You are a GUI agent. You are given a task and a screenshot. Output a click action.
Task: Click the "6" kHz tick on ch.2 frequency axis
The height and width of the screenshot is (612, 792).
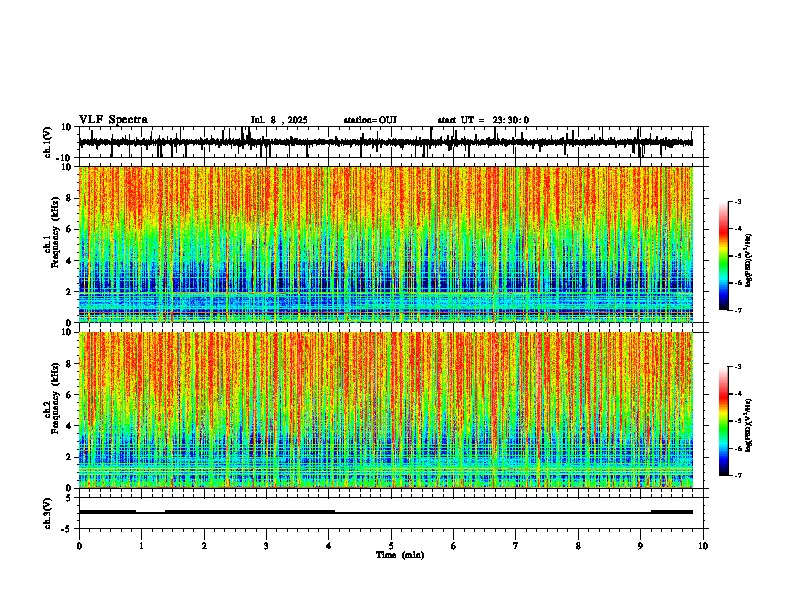tap(69, 395)
